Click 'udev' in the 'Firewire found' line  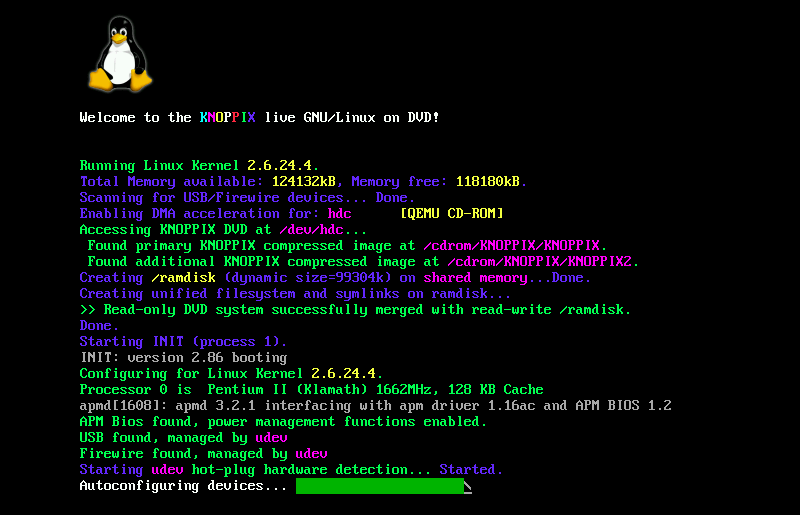[311, 454]
